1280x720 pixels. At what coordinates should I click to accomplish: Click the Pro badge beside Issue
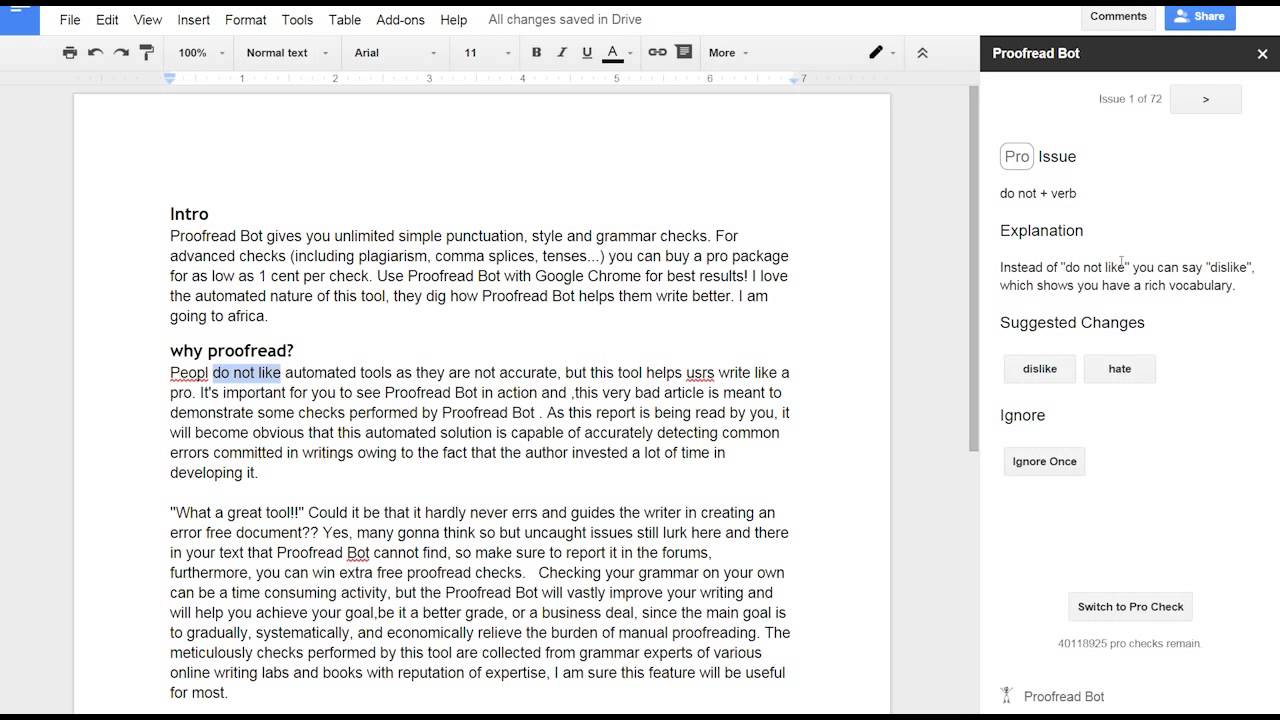(x=1017, y=156)
